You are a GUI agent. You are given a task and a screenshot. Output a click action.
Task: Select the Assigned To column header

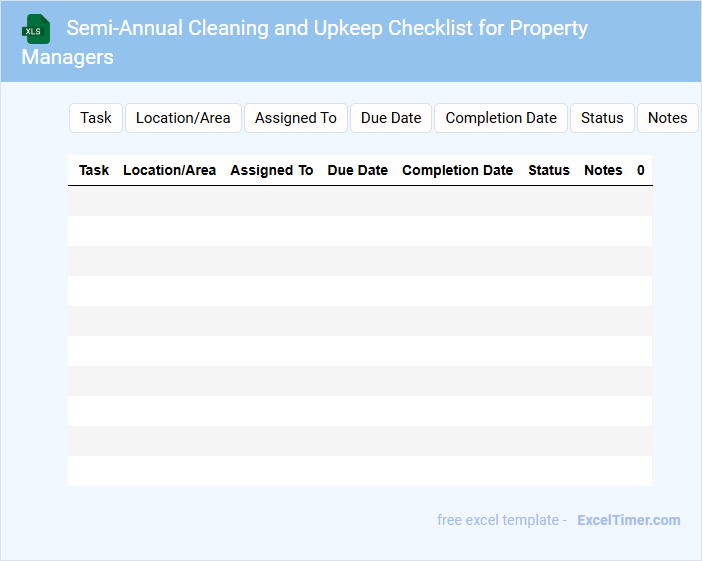(272, 170)
